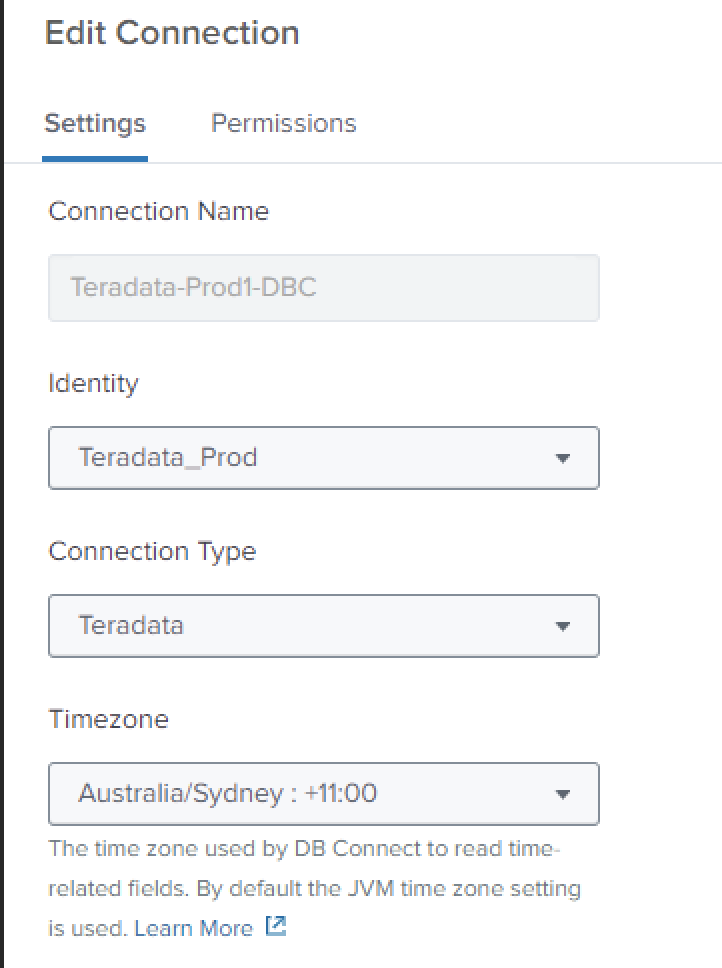Click the JVM time zone description line
722x968 pixels.
coord(314,888)
